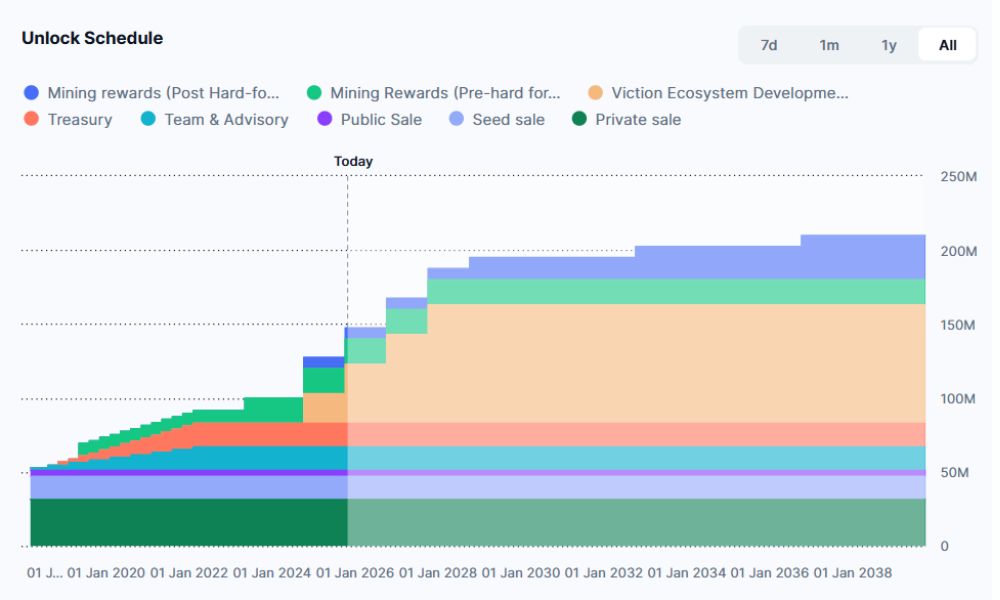
Task: Choose the All time range tab
Action: pyautogui.click(x=947, y=45)
